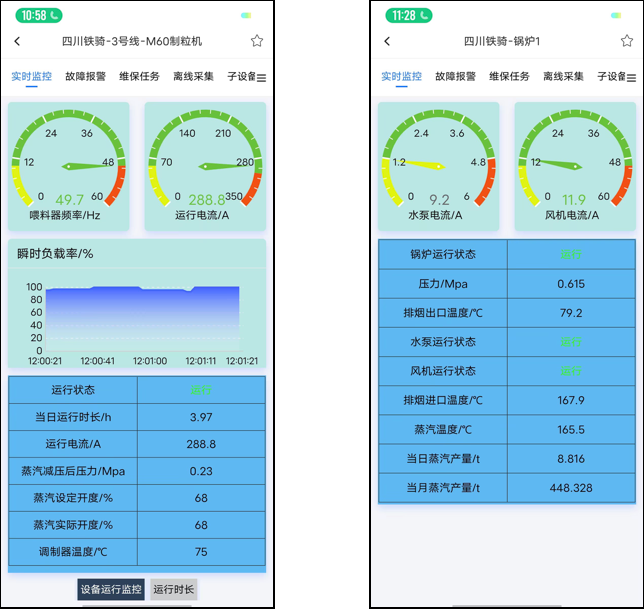
Task: Tap back arrow on M60制粒机 screen
Action: click(x=18, y=41)
